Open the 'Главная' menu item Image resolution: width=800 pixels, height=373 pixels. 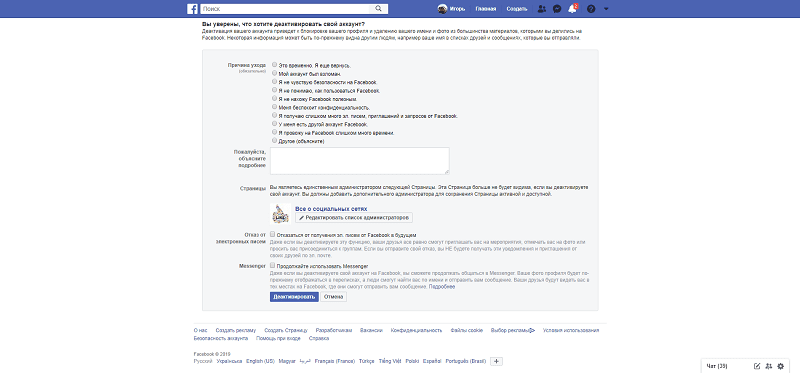click(x=486, y=9)
